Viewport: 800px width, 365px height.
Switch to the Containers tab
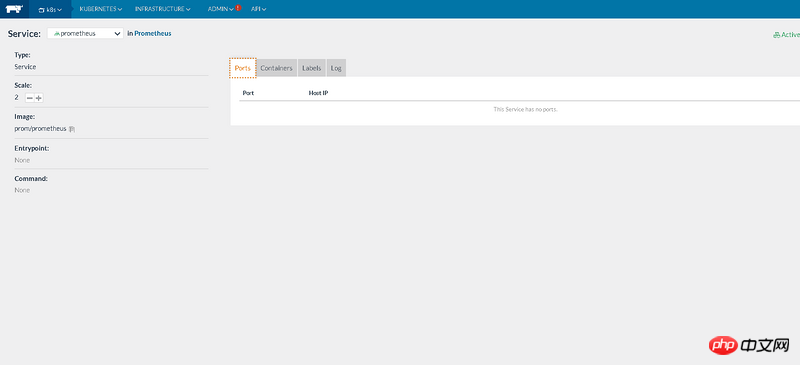click(277, 68)
